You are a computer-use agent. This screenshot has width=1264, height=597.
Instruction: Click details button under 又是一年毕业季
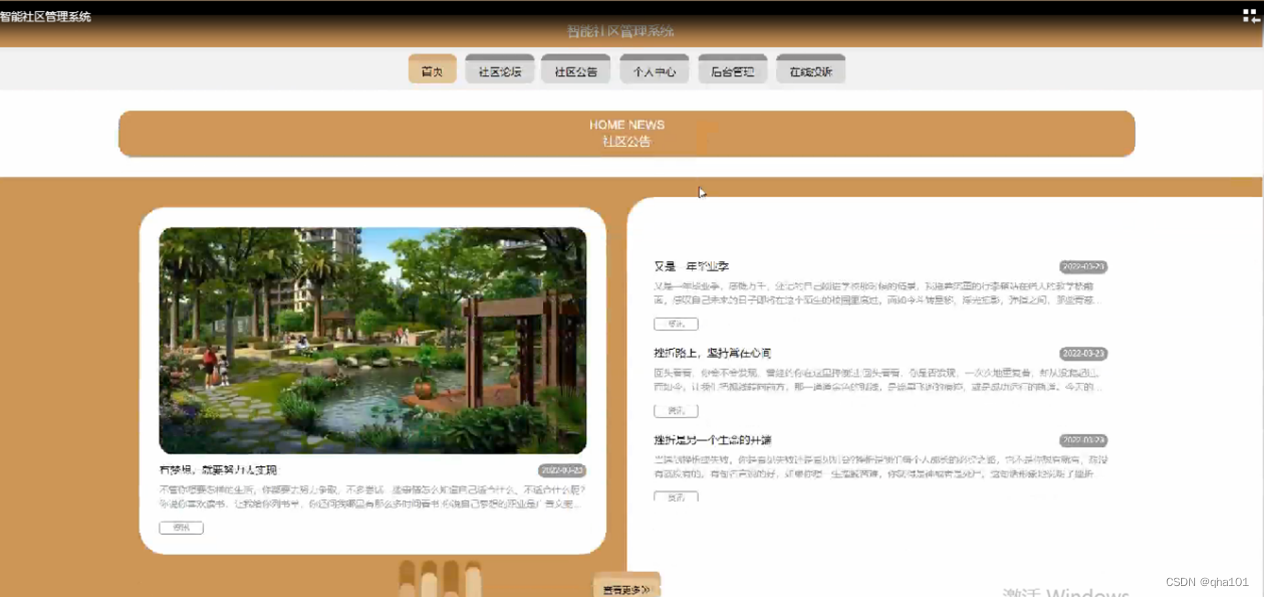[x=676, y=324]
